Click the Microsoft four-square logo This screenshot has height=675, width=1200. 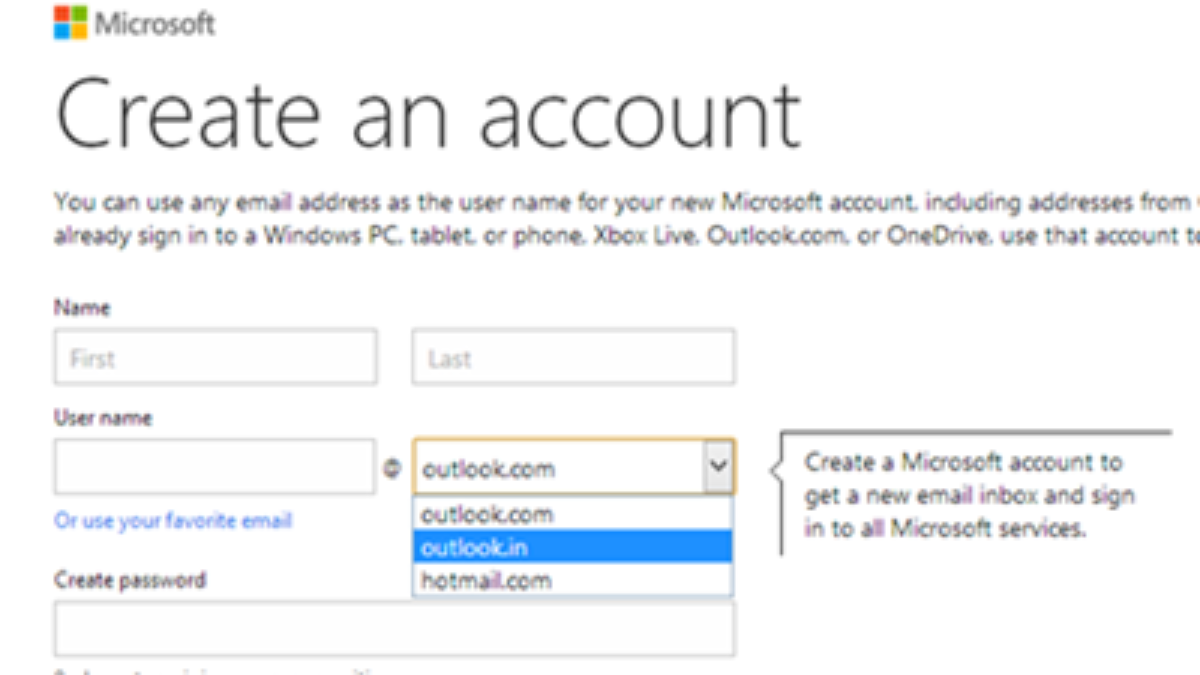71,23
